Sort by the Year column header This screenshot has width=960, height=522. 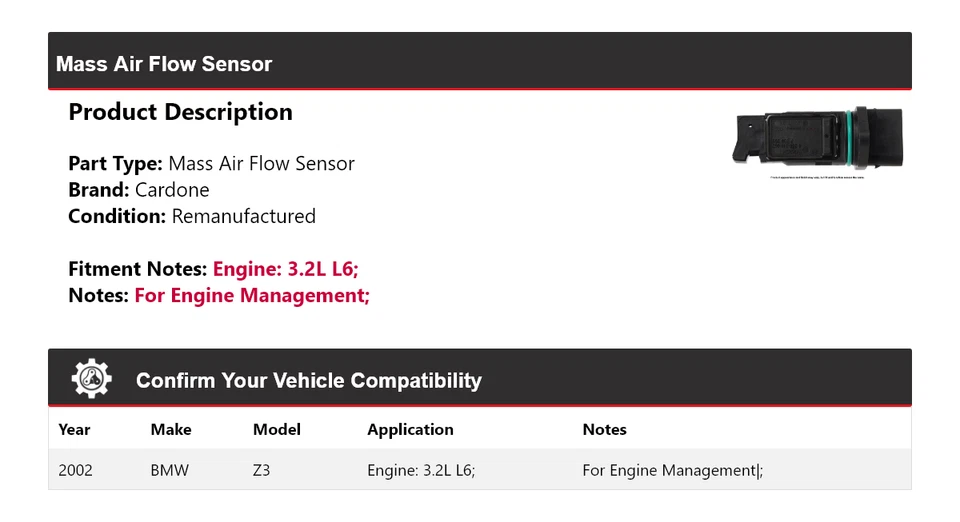point(74,430)
